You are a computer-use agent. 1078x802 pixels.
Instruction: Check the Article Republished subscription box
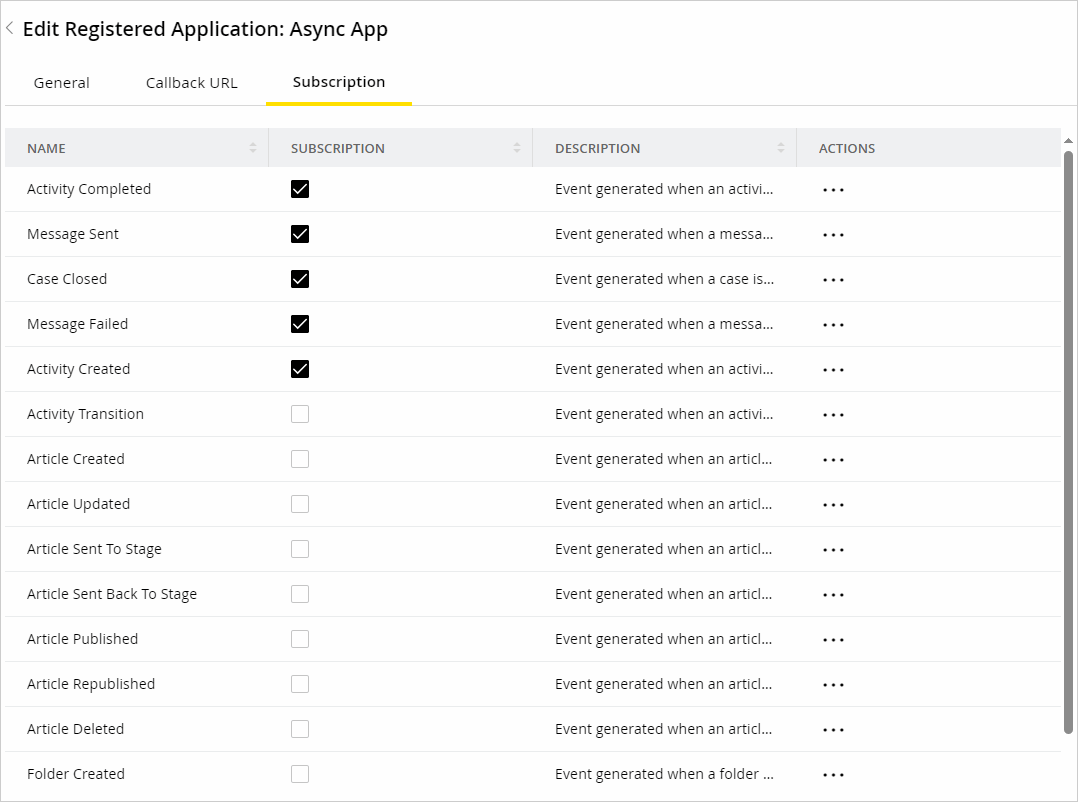click(300, 684)
